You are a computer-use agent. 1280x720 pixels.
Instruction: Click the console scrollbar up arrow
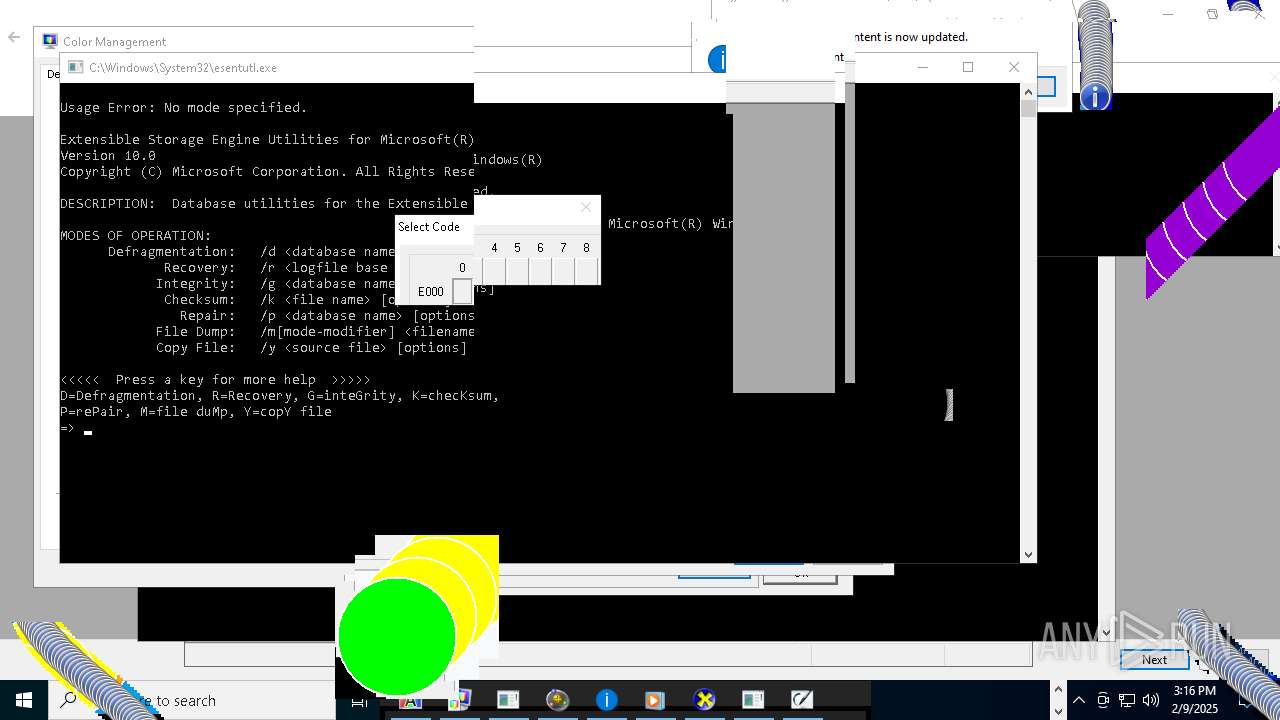(x=1028, y=93)
